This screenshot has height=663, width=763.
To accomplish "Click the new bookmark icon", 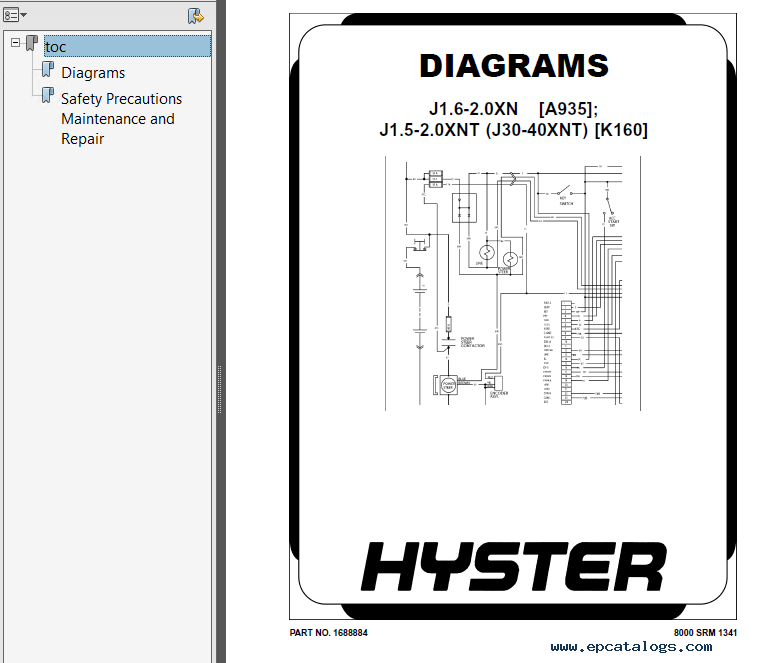I will click(196, 16).
